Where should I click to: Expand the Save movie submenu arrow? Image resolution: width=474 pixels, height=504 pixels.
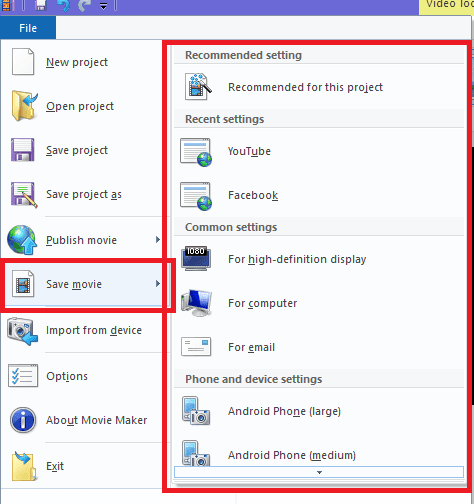158,284
